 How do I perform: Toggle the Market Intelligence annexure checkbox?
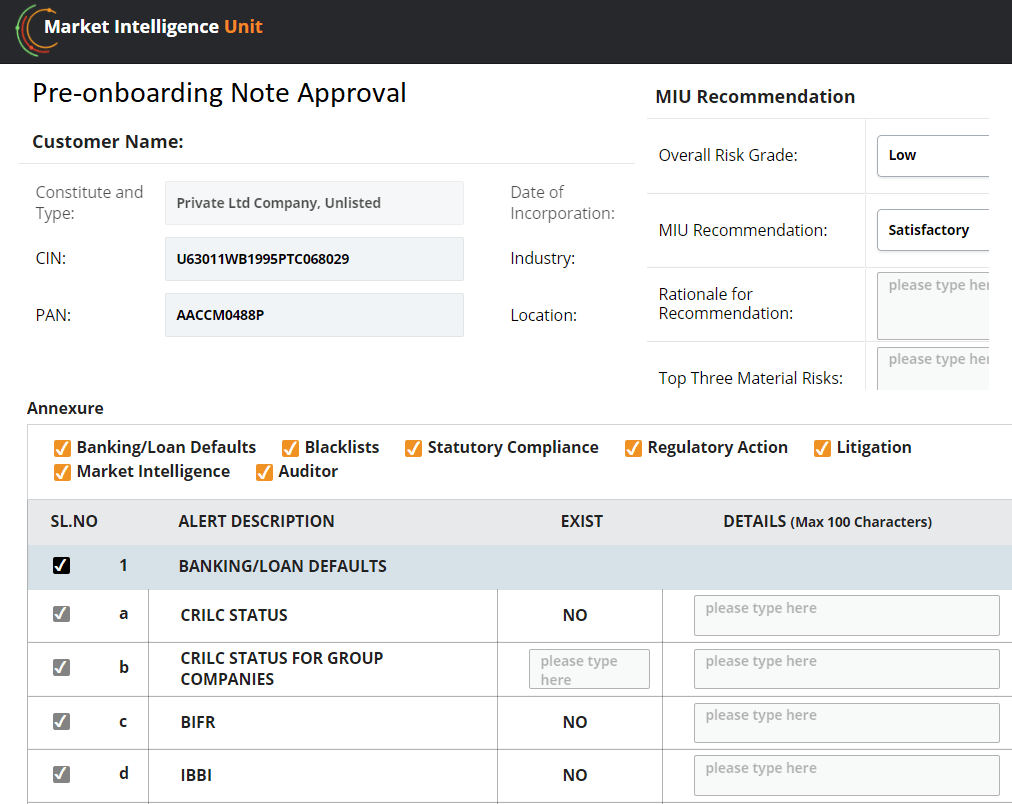pyautogui.click(x=62, y=472)
